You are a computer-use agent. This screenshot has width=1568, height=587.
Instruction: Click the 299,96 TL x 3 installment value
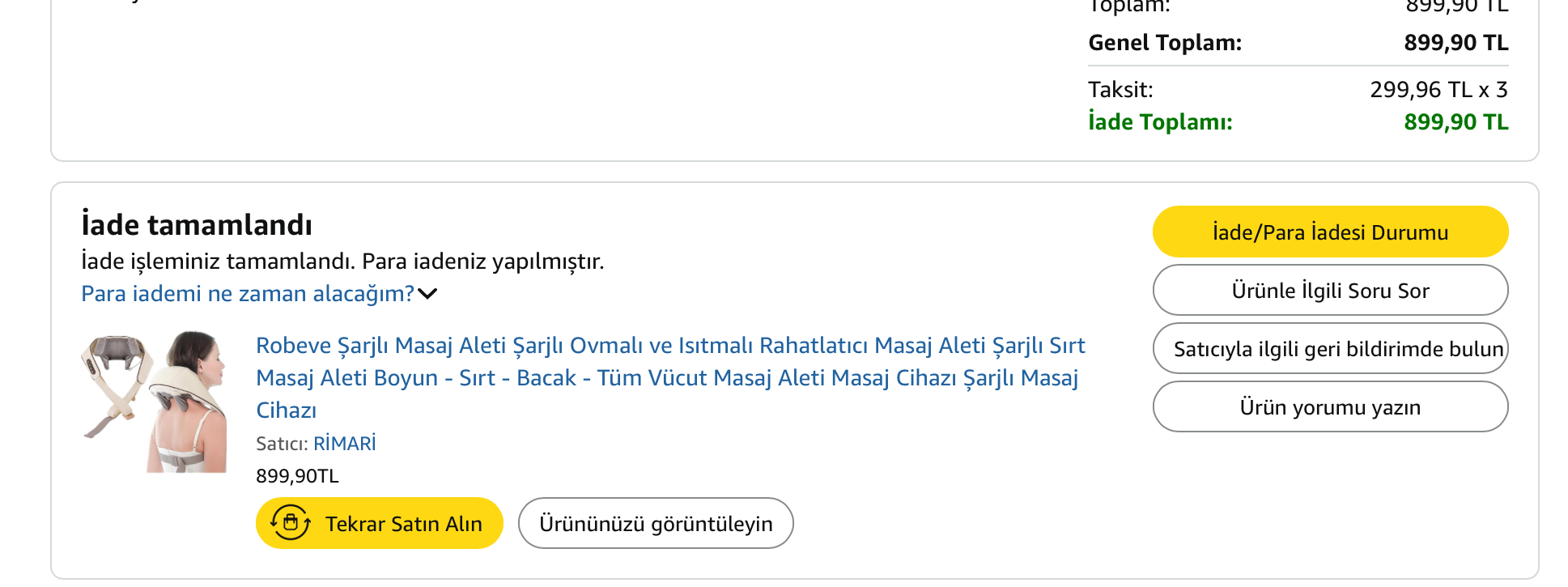(1438, 89)
